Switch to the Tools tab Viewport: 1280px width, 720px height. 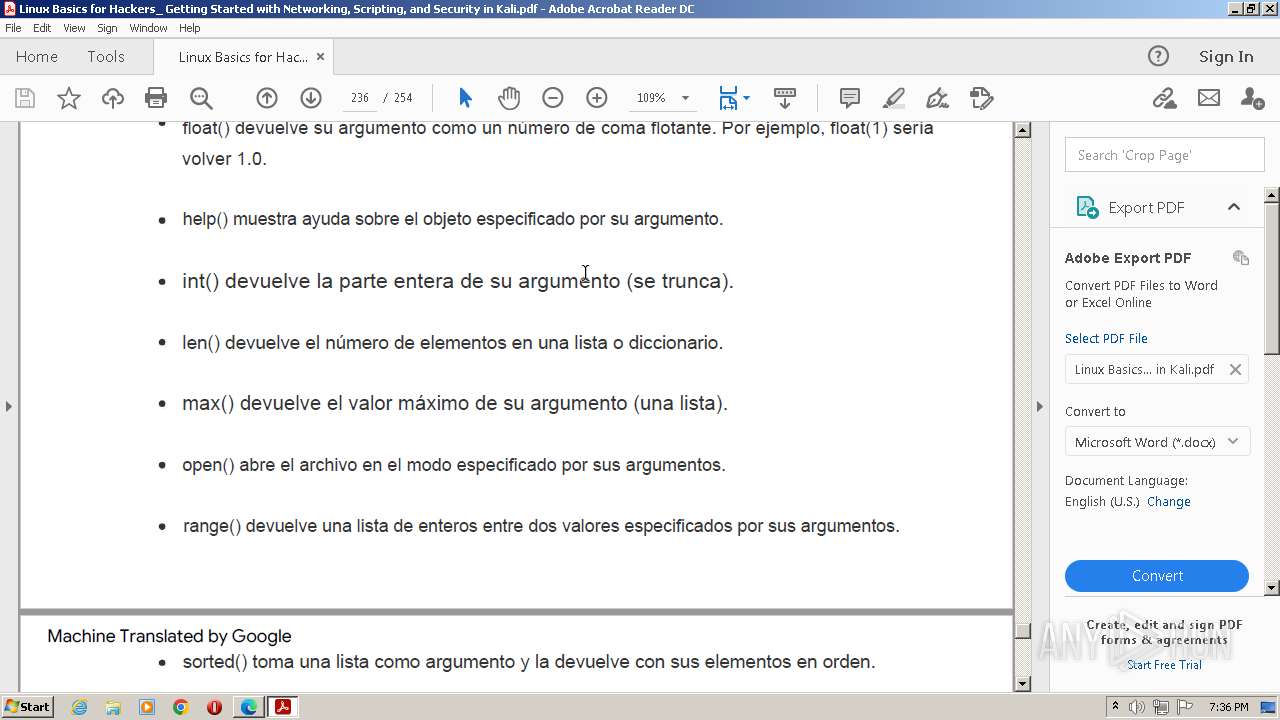coord(106,57)
